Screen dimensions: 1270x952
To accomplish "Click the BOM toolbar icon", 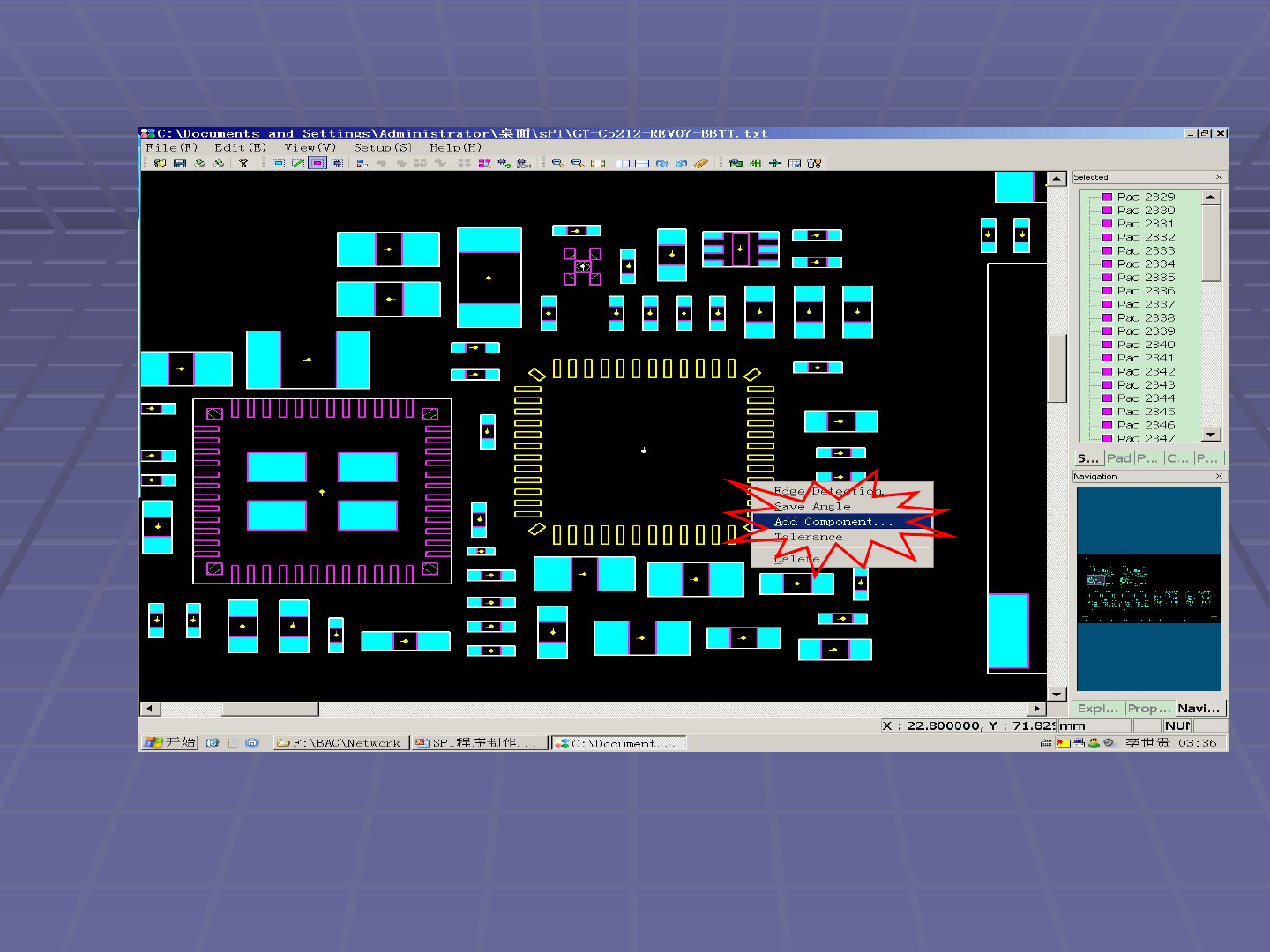I will pyautogui.click(x=524, y=163).
